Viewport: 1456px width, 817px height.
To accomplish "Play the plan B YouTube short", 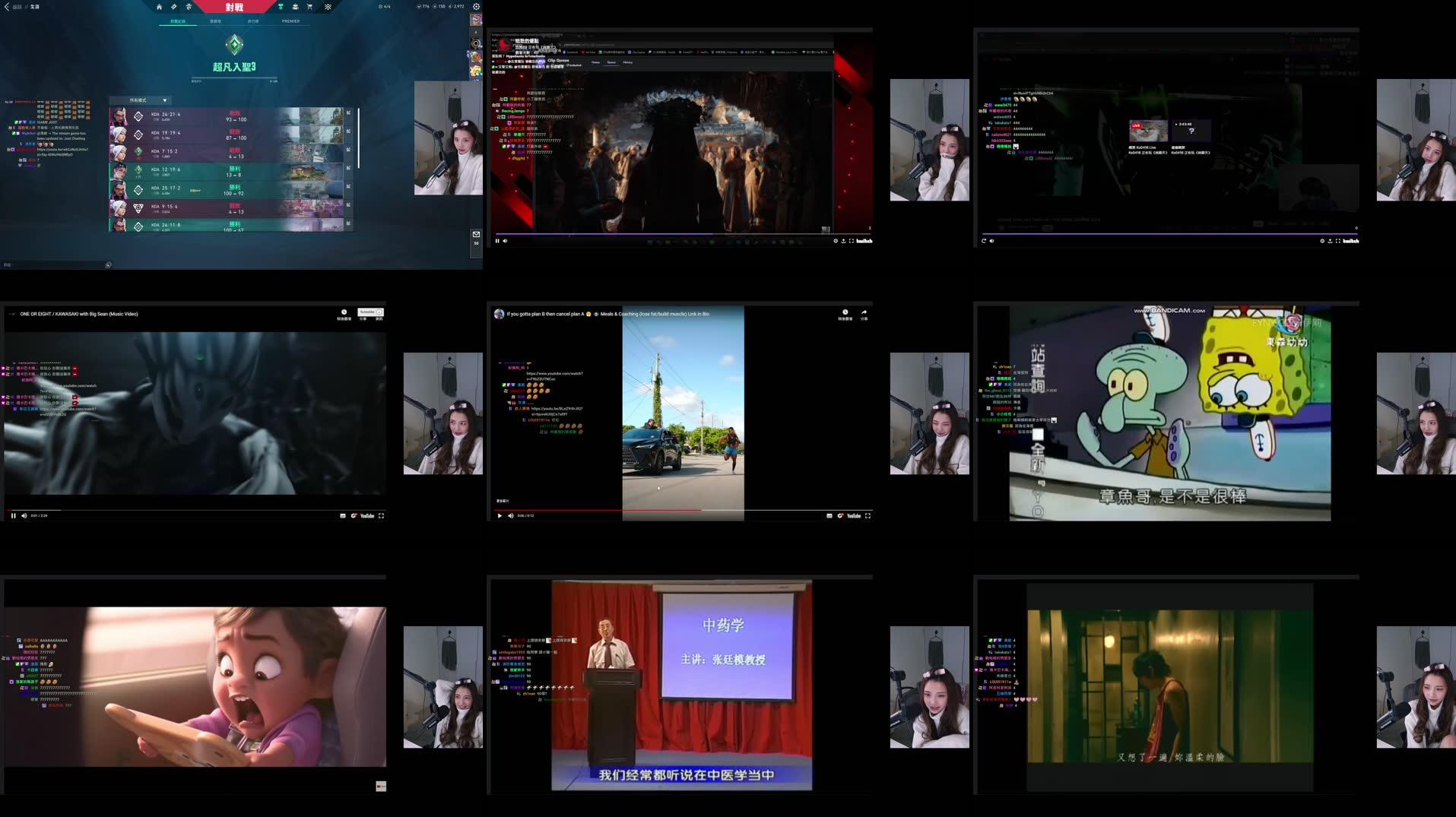I will (x=500, y=516).
